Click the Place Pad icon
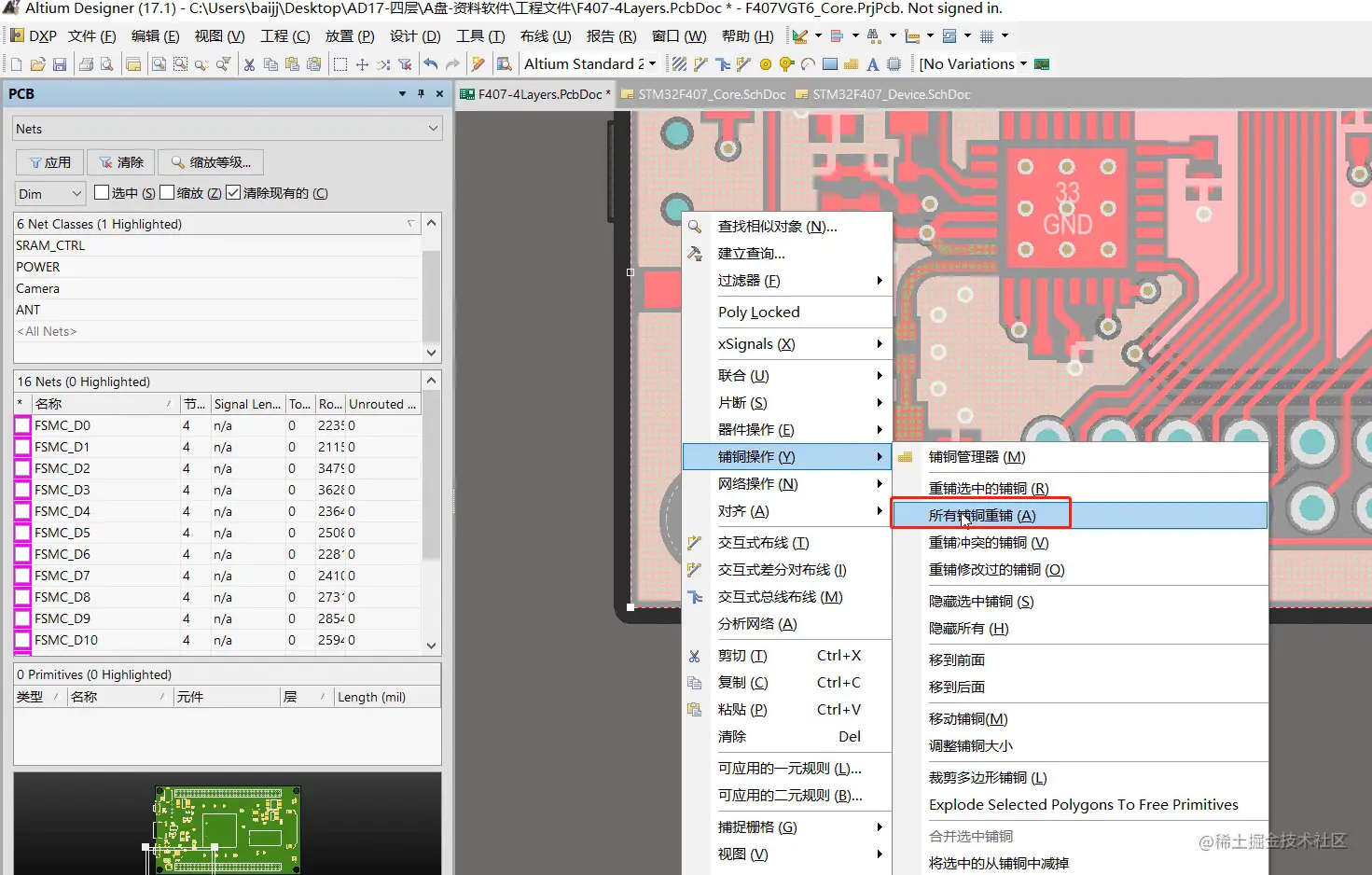Viewport: 1372px width, 875px height. [x=766, y=64]
